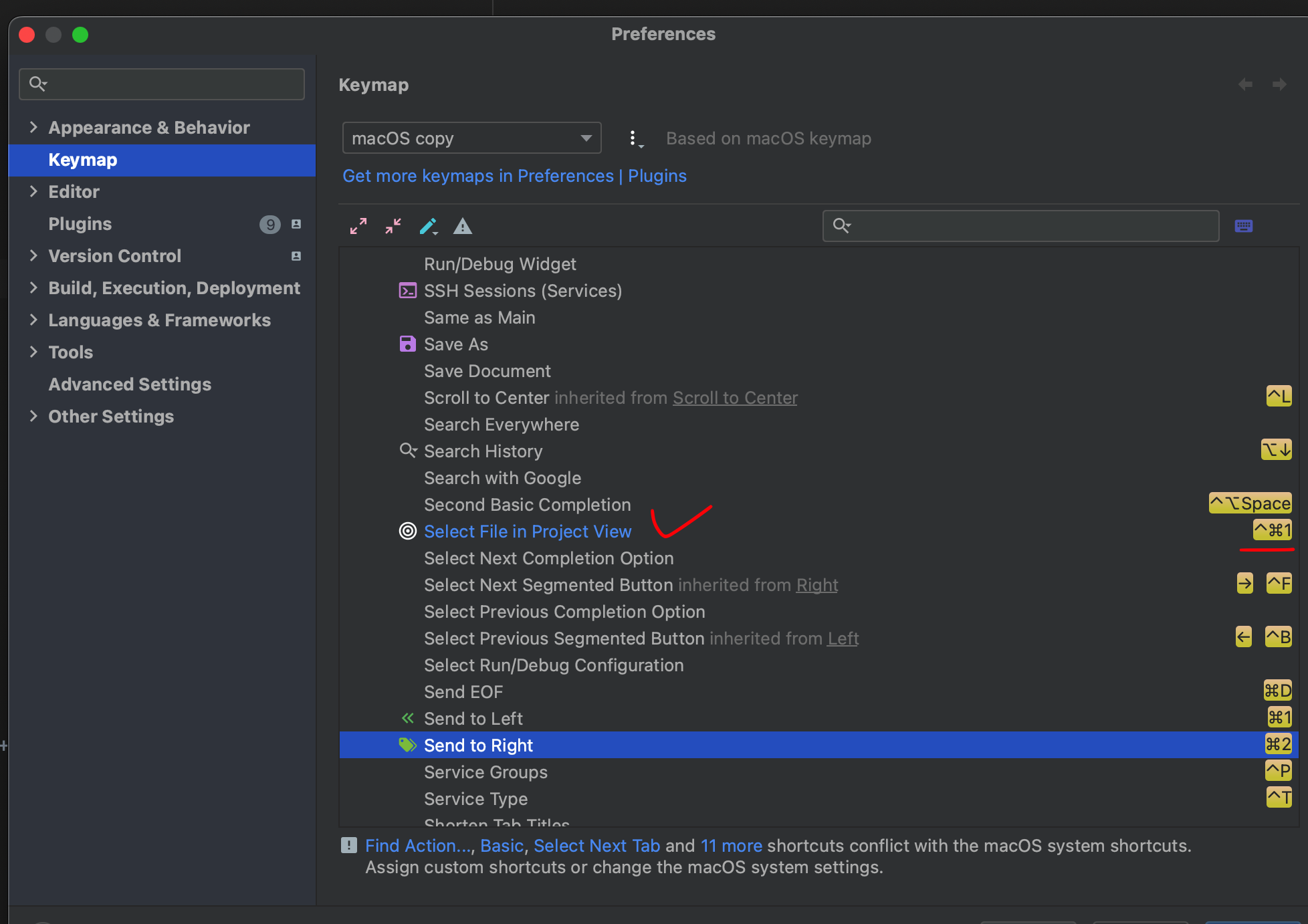Screen dimensions: 1308x924
Task: Select the Select File in Project View action
Action: (528, 532)
